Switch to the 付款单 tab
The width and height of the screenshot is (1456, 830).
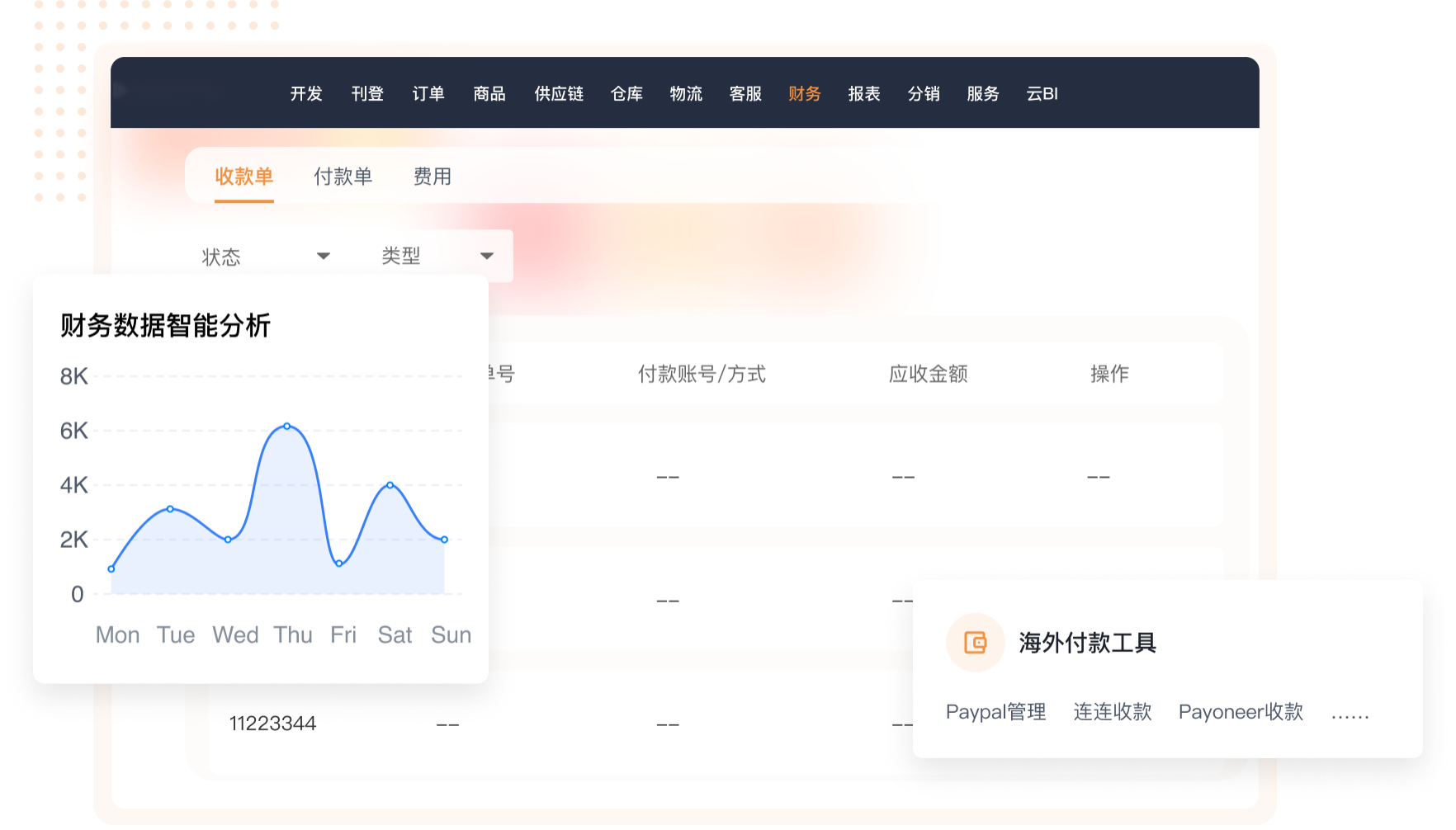pyautogui.click(x=343, y=177)
